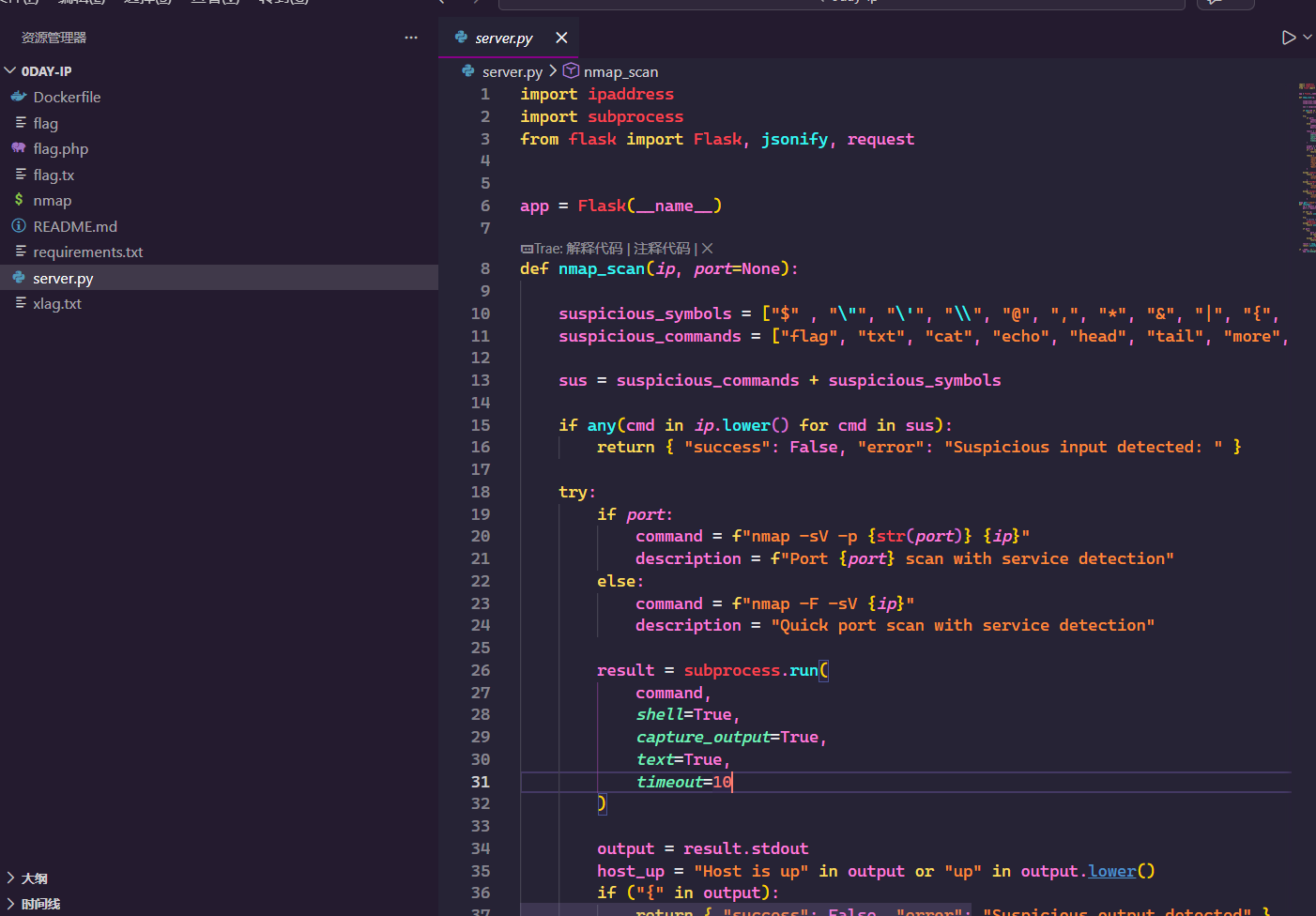Close the server.py editor tab
Screen dimensions: 1316x916
coord(561,38)
